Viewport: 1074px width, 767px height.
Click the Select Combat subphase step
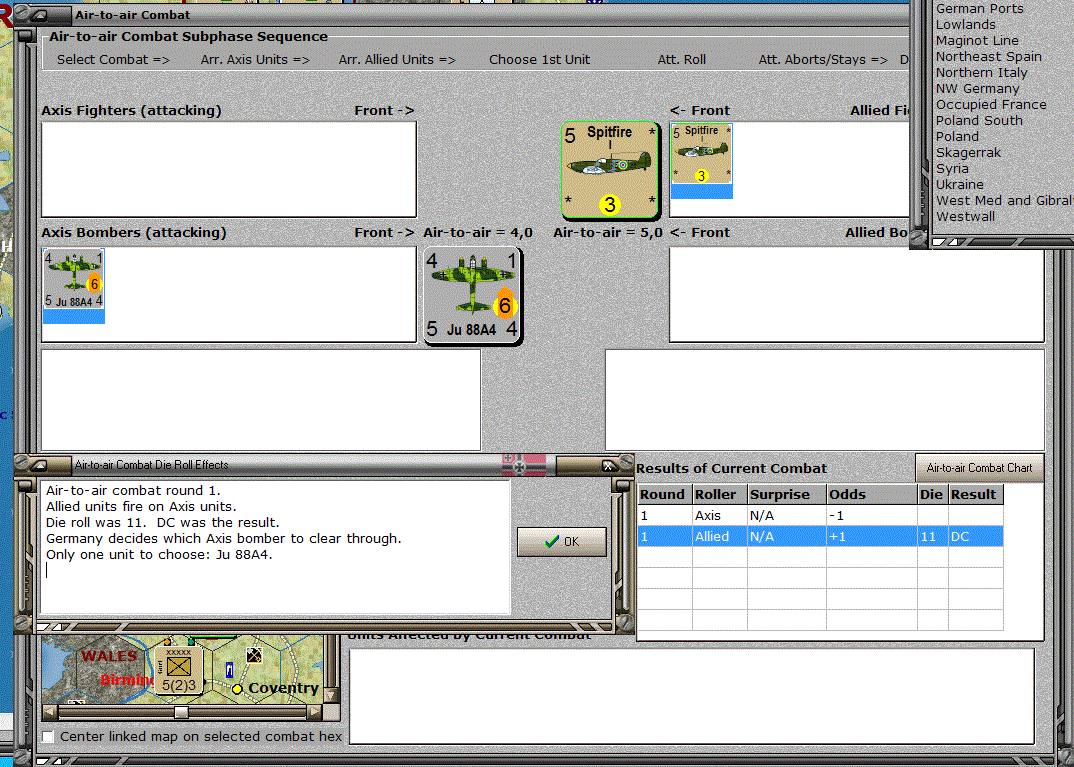(113, 60)
